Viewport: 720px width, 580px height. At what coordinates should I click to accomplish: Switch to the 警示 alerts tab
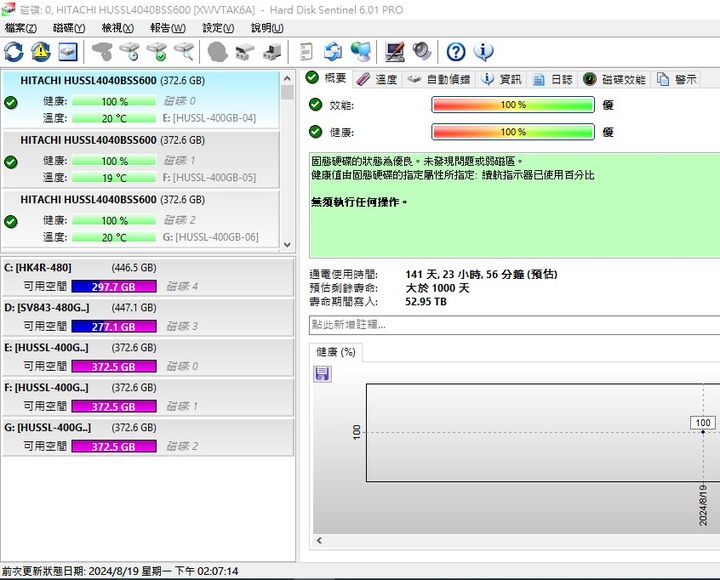(x=676, y=79)
